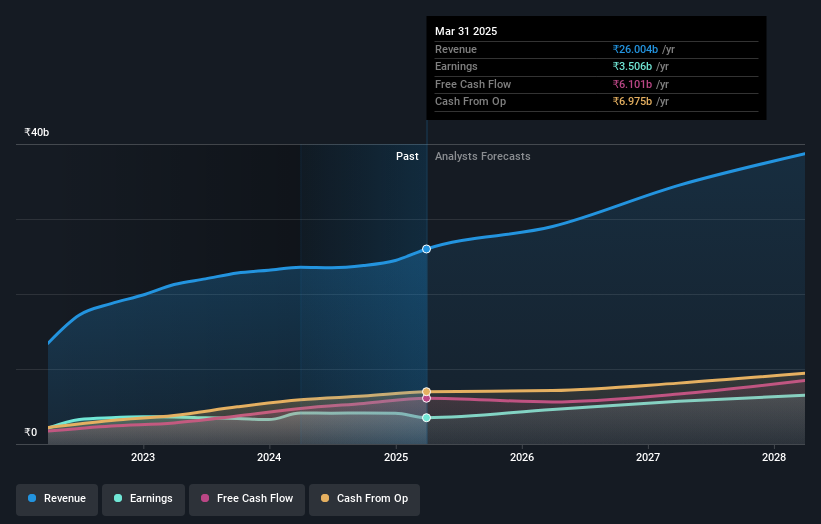Click the ₹0 y-axis label

(x=31, y=432)
